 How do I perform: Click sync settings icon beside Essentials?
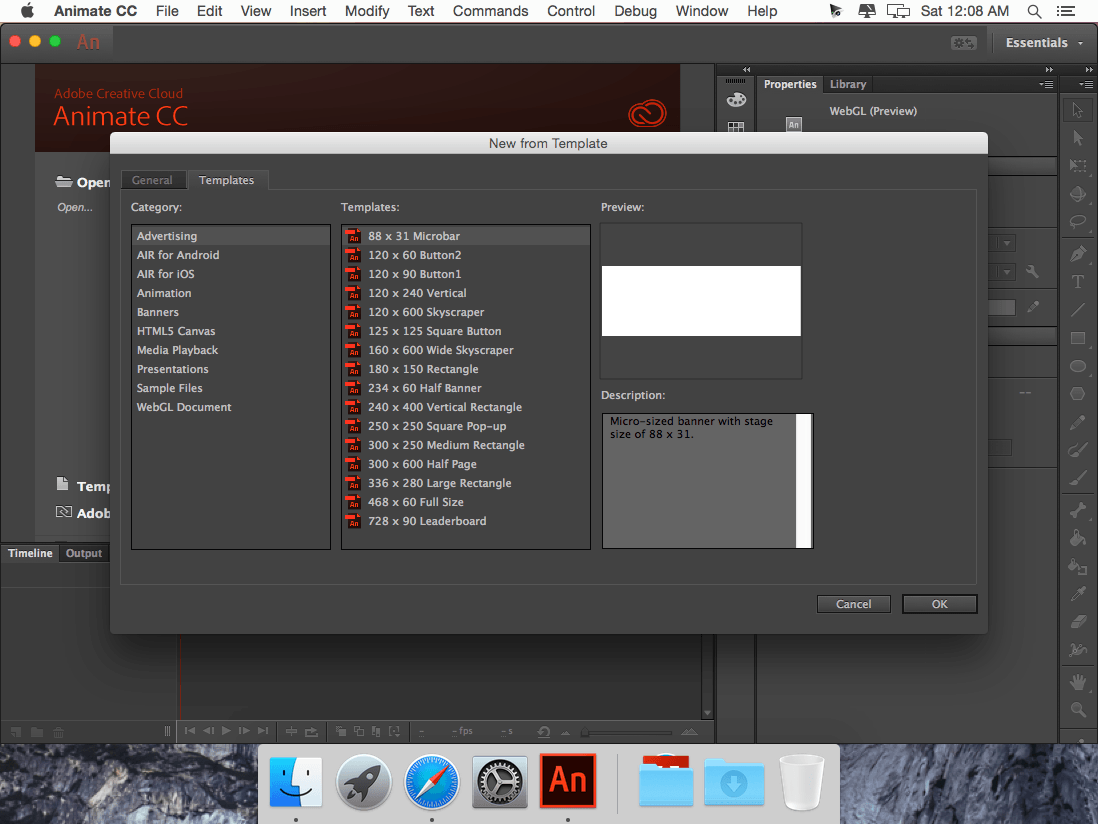(x=964, y=43)
